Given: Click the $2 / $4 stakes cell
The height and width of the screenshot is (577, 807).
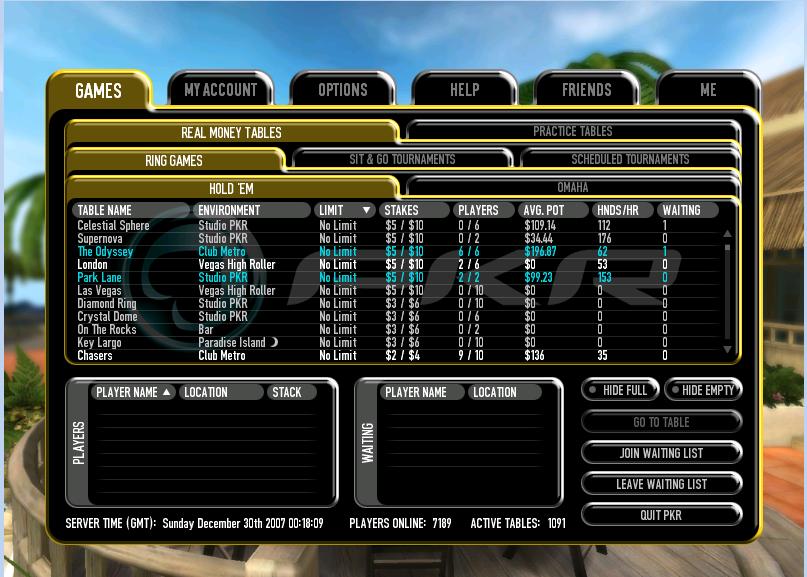Looking at the screenshot, I should (402, 356).
